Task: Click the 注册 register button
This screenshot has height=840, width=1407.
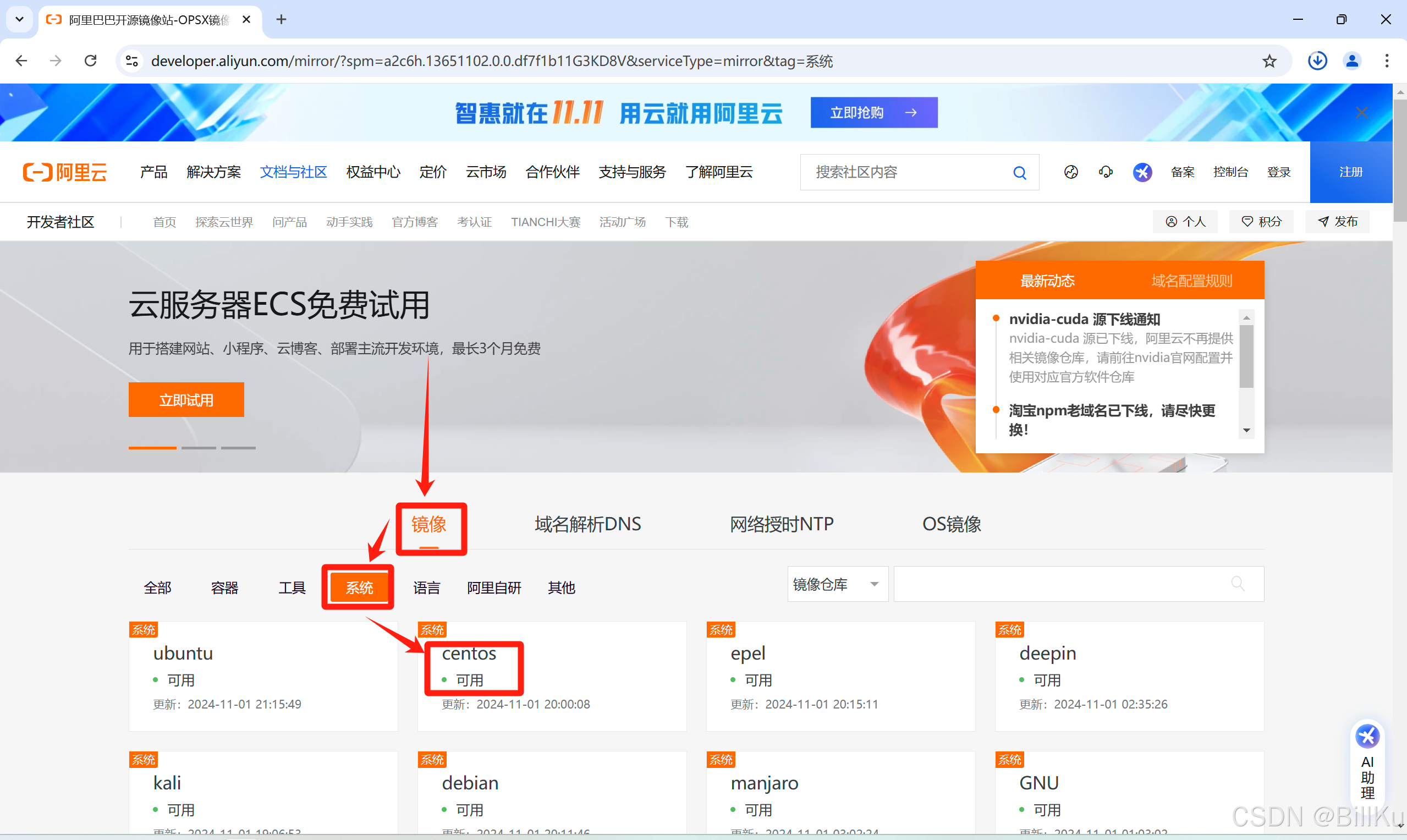Action: point(1351,172)
